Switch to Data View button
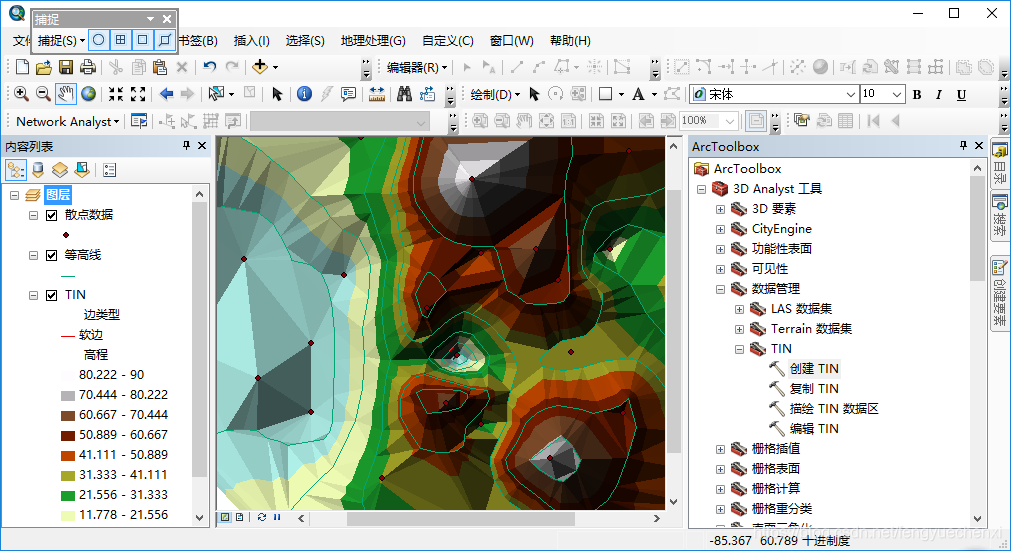 pos(225,517)
